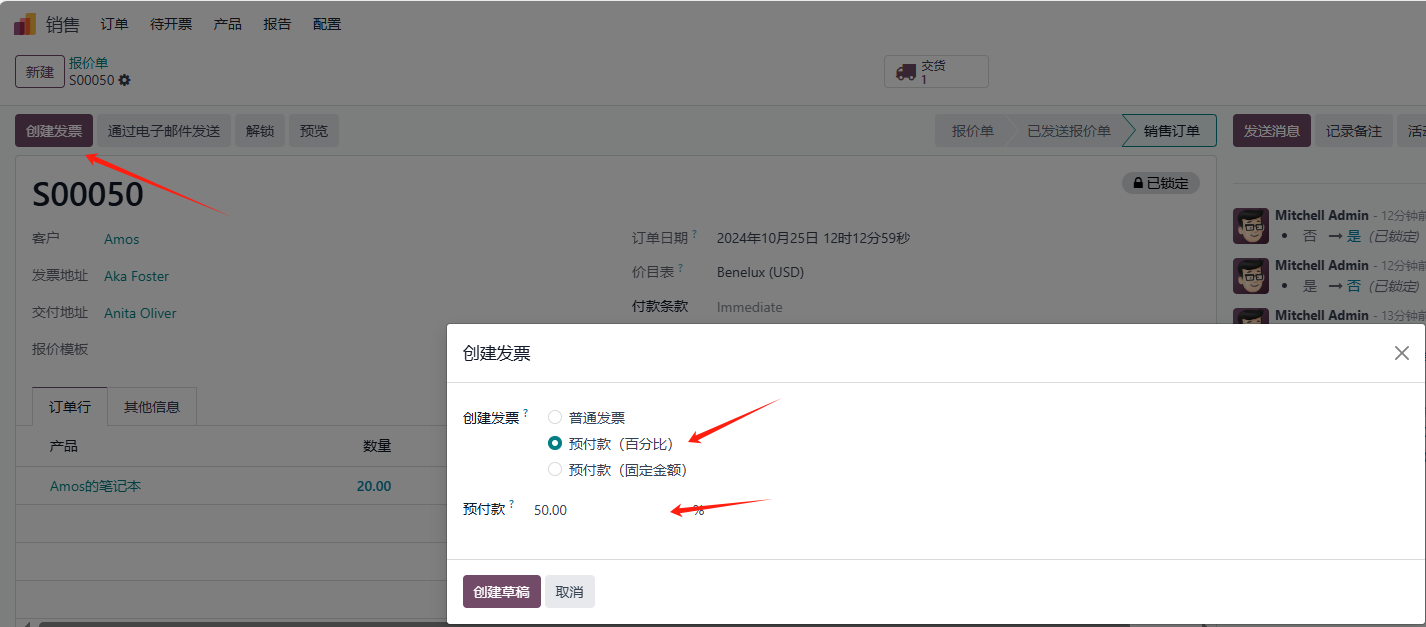1426x627 pixels.
Task: Close the 创建发票 dialog with the X
Action: point(1401,352)
